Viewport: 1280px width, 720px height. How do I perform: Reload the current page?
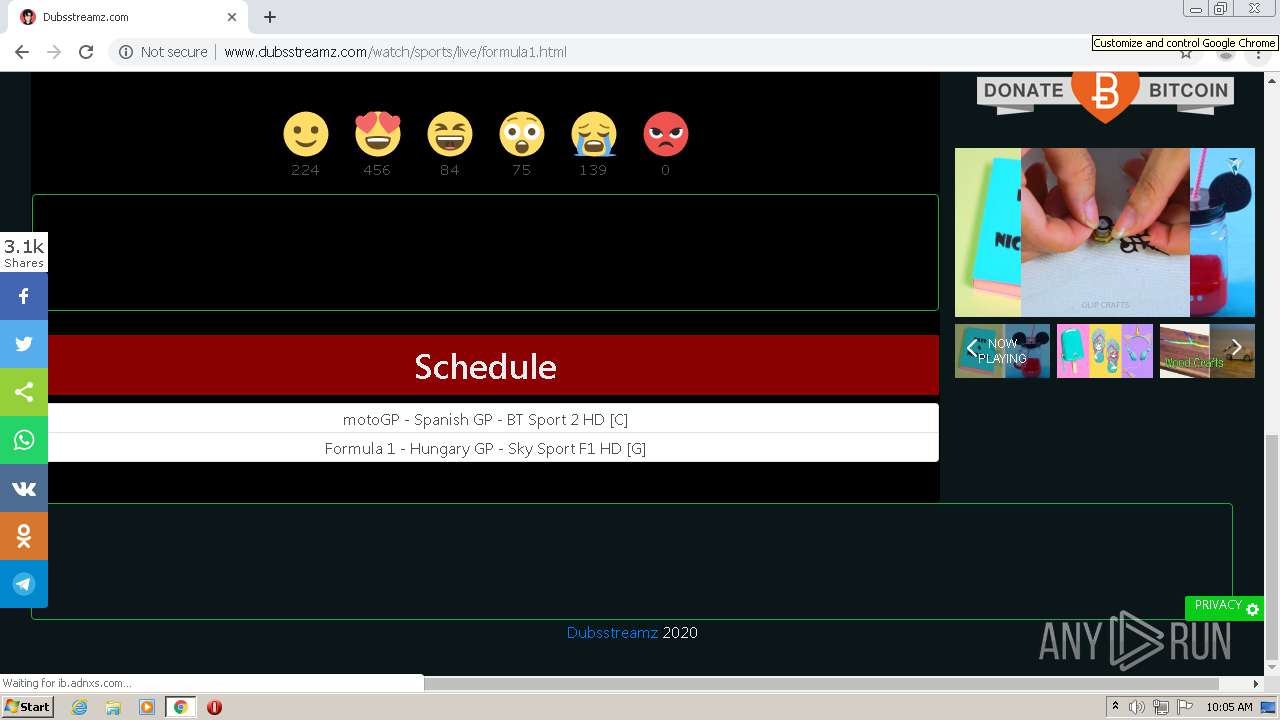86,52
